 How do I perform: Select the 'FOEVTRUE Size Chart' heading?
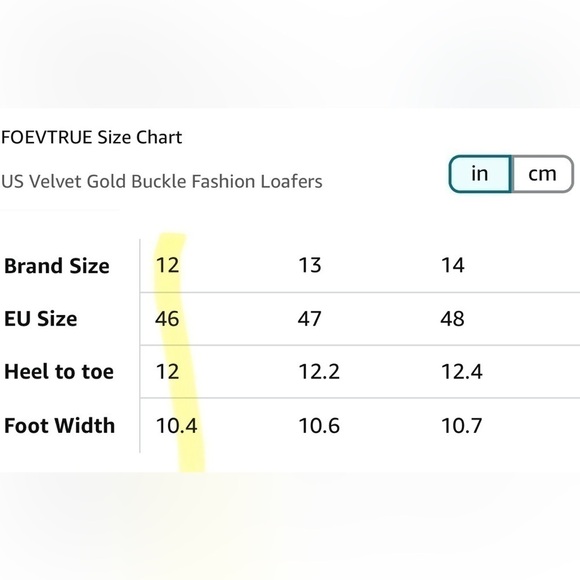[x=92, y=137]
